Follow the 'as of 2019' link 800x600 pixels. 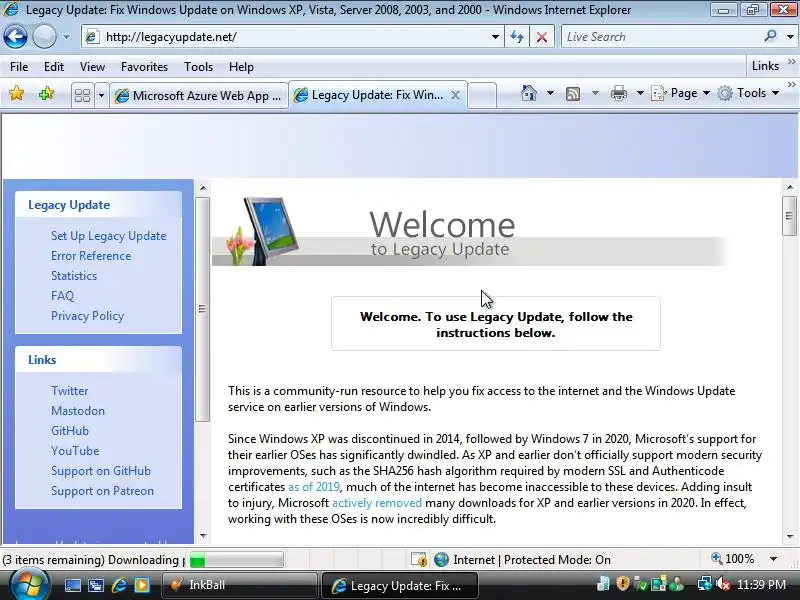click(x=314, y=487)
